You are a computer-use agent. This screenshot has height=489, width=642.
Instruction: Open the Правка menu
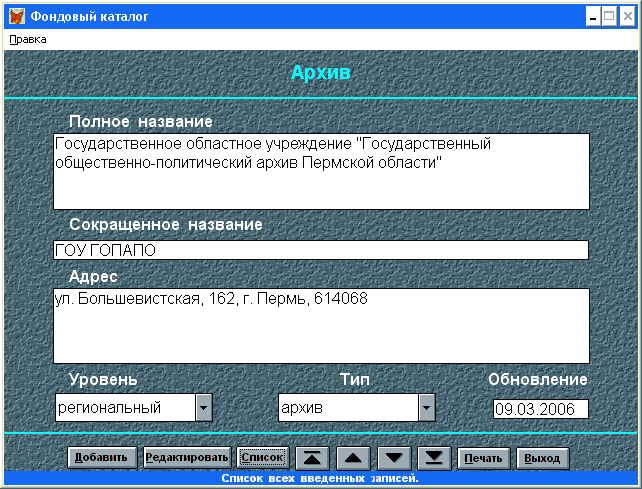pos(27,39)
